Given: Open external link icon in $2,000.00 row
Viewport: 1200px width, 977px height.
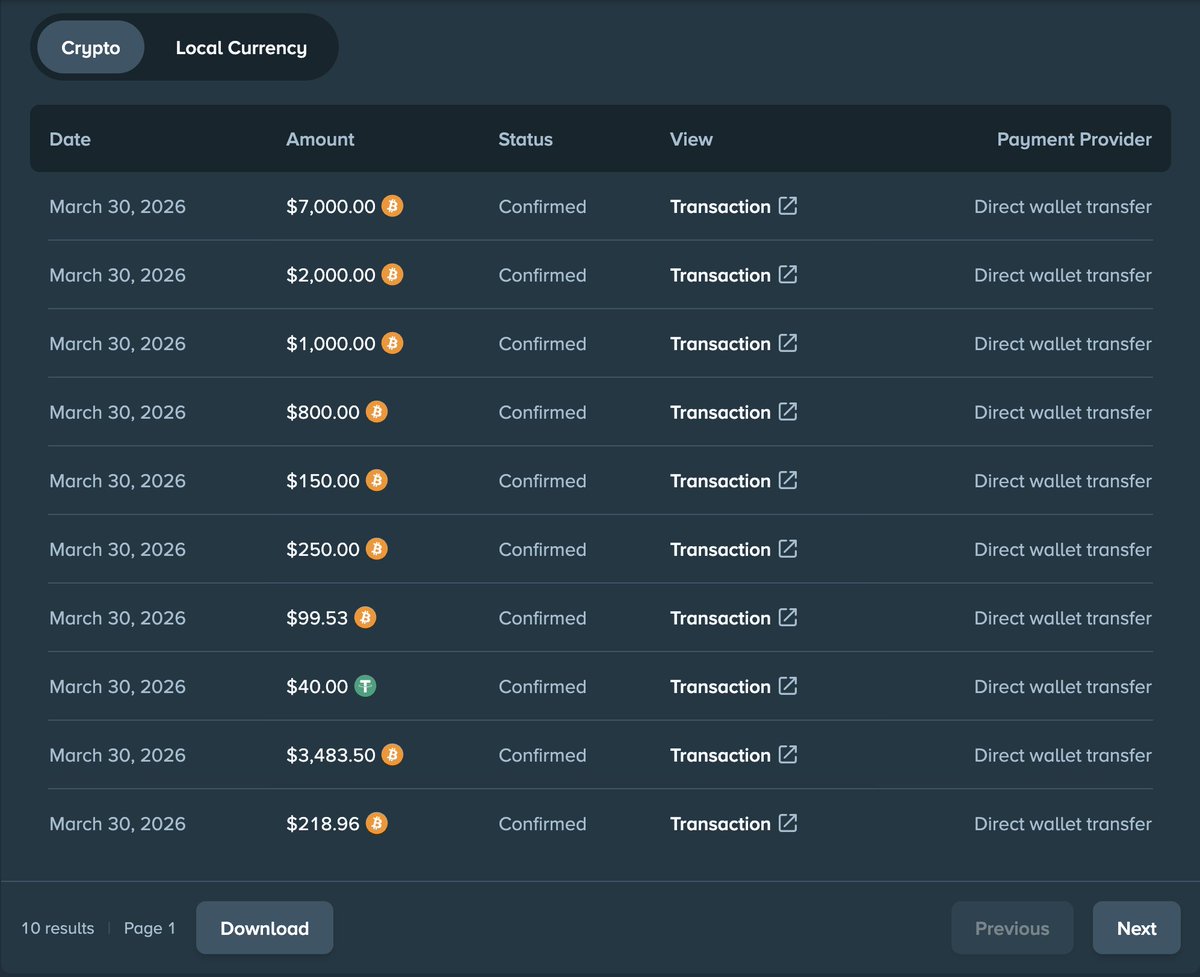Looking at the screenshot, I should coord(788,274).
